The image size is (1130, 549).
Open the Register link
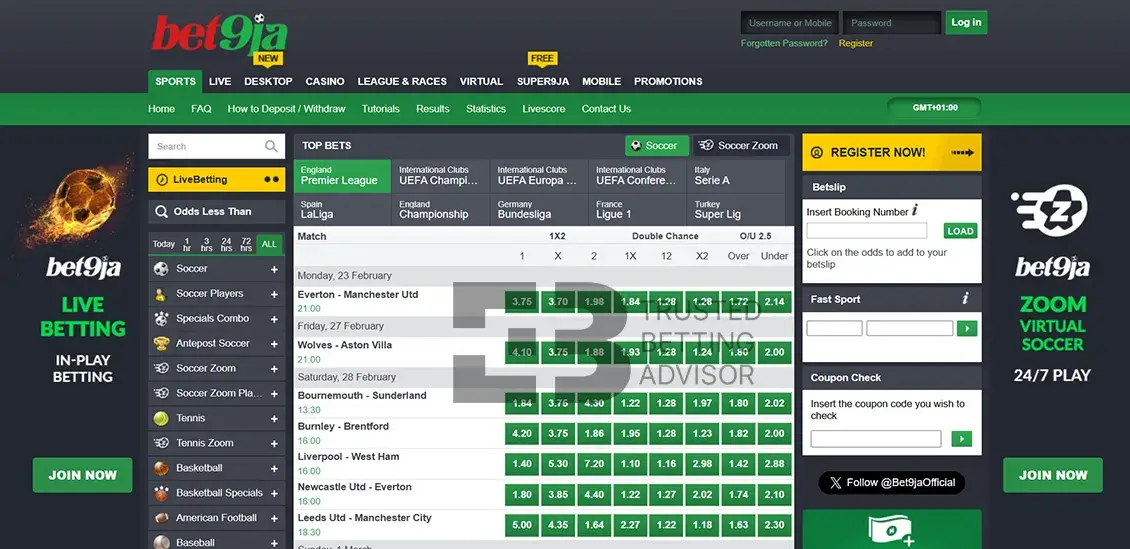coord(855,43)
